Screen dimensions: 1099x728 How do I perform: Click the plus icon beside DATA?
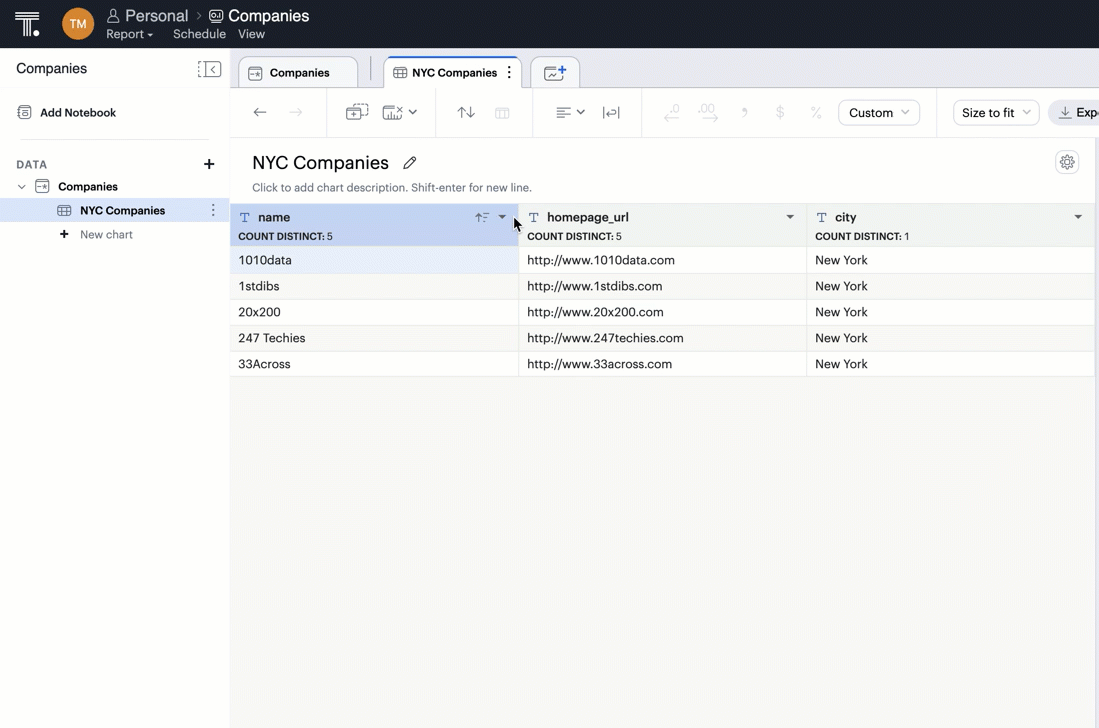pyautogui.click(x=209, y=164)
